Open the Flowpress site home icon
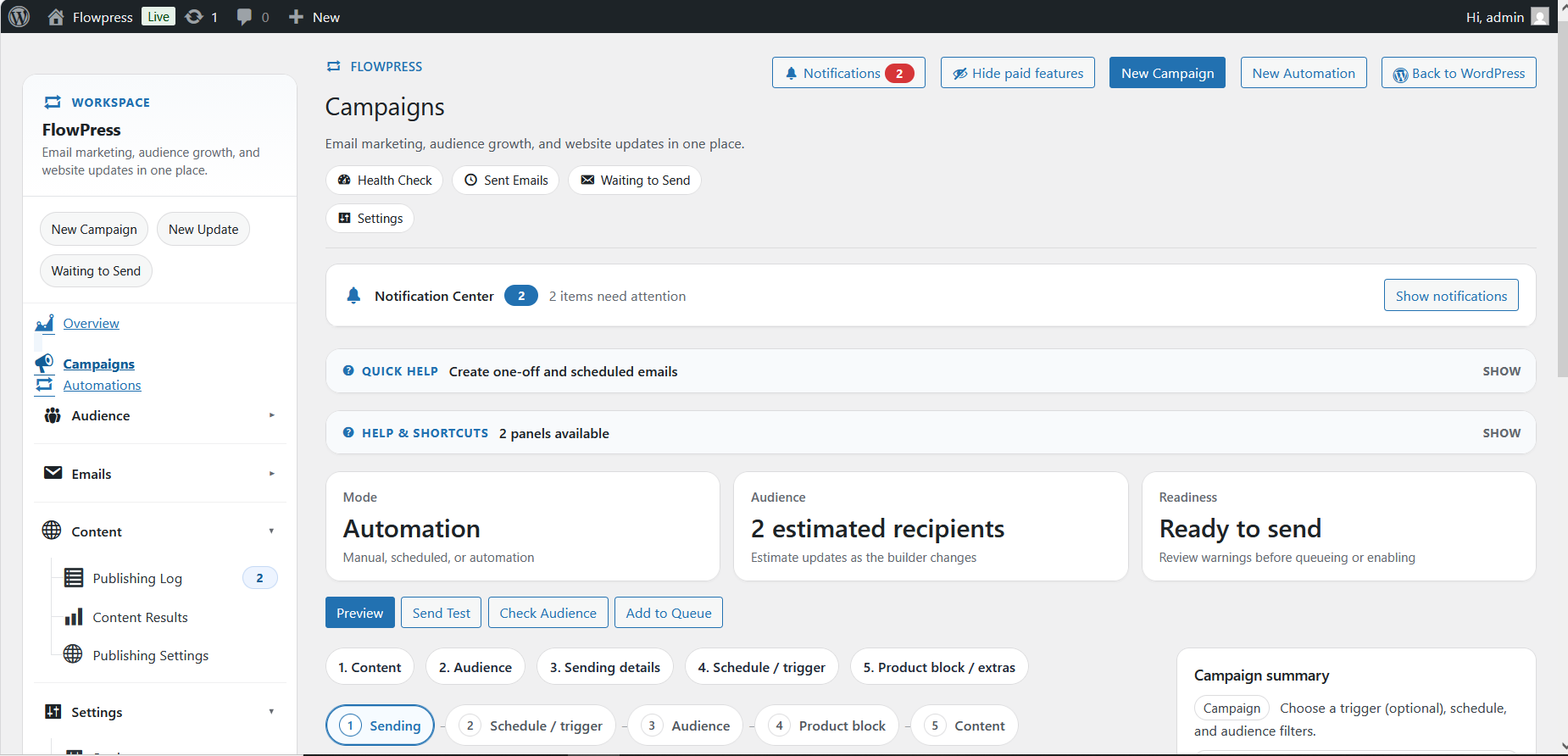The height and width of the screenshot is (756, 1568). pyautogui.click(x=56, y=17)
